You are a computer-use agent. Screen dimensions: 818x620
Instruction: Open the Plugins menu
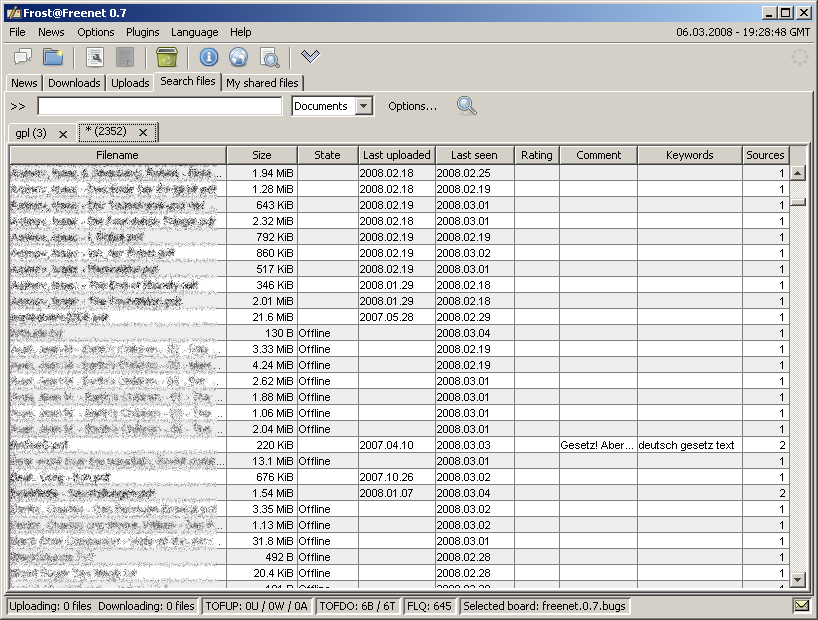pyautogui.click(x=142, y=32)
